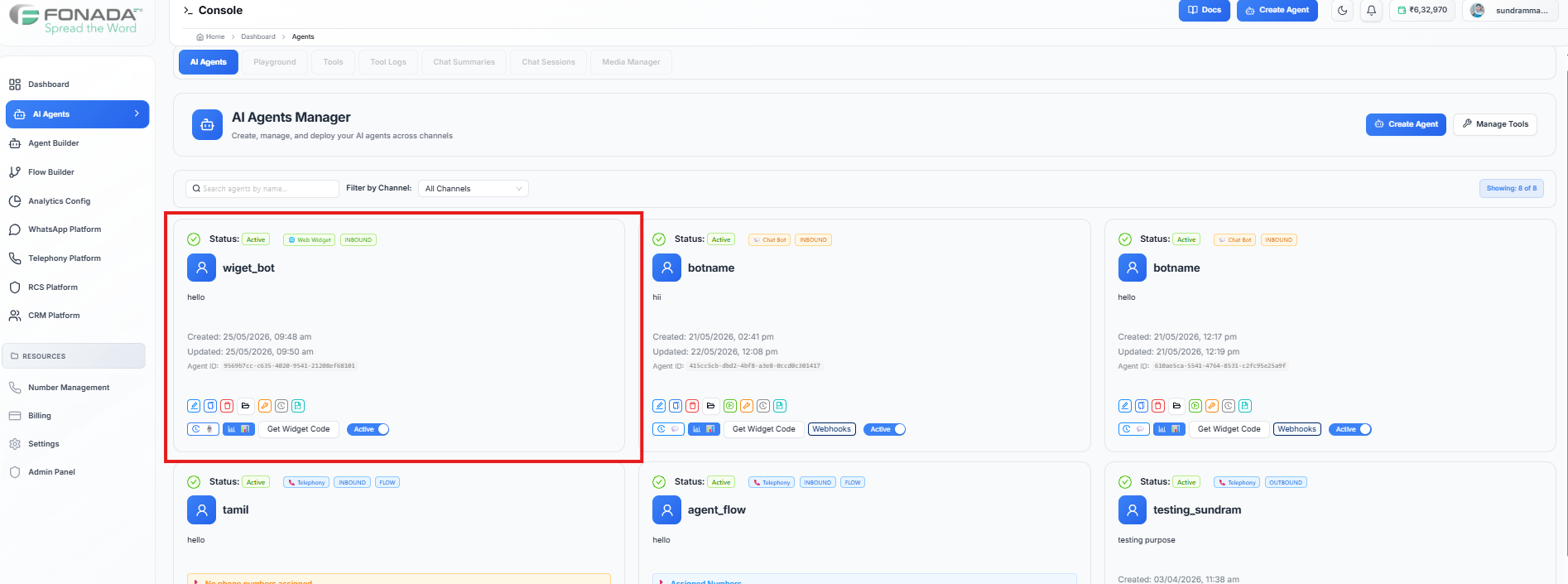The image size is (1568, 584).
Task: Open the Tool Logs tab
Action: (388, 62)
